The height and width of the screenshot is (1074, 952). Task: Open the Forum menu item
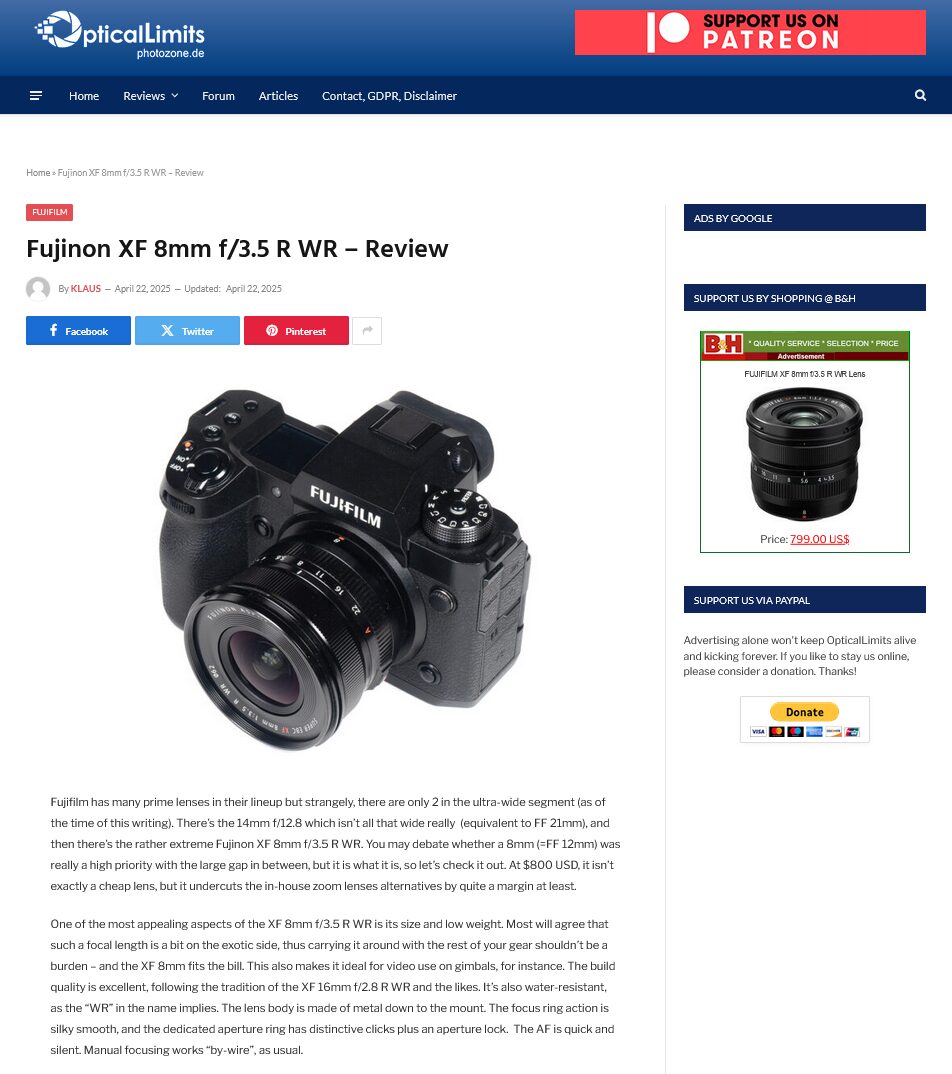(x=218, y=96)
